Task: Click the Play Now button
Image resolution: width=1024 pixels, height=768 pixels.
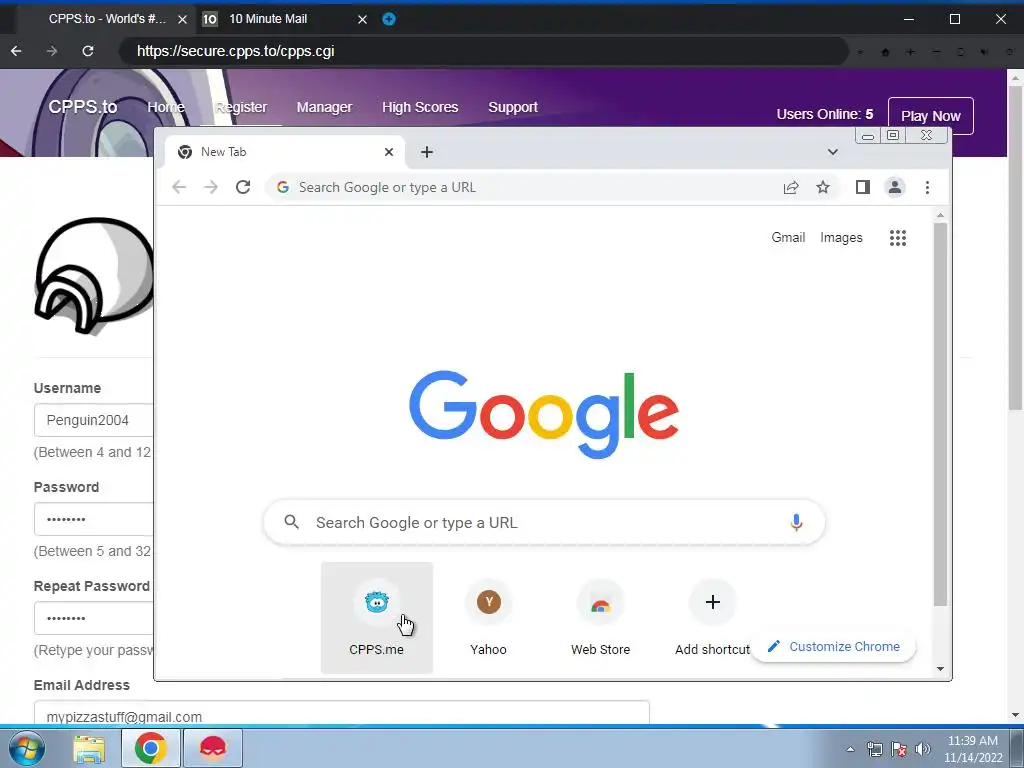Action: pyautogui.click(x=931, y=116)
